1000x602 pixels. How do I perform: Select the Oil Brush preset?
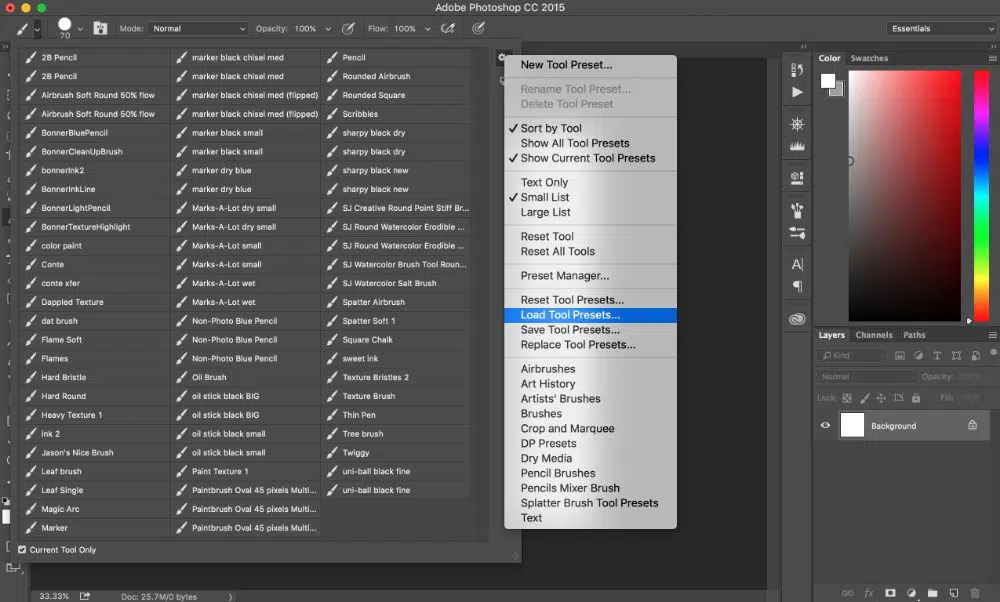[209, 378]
